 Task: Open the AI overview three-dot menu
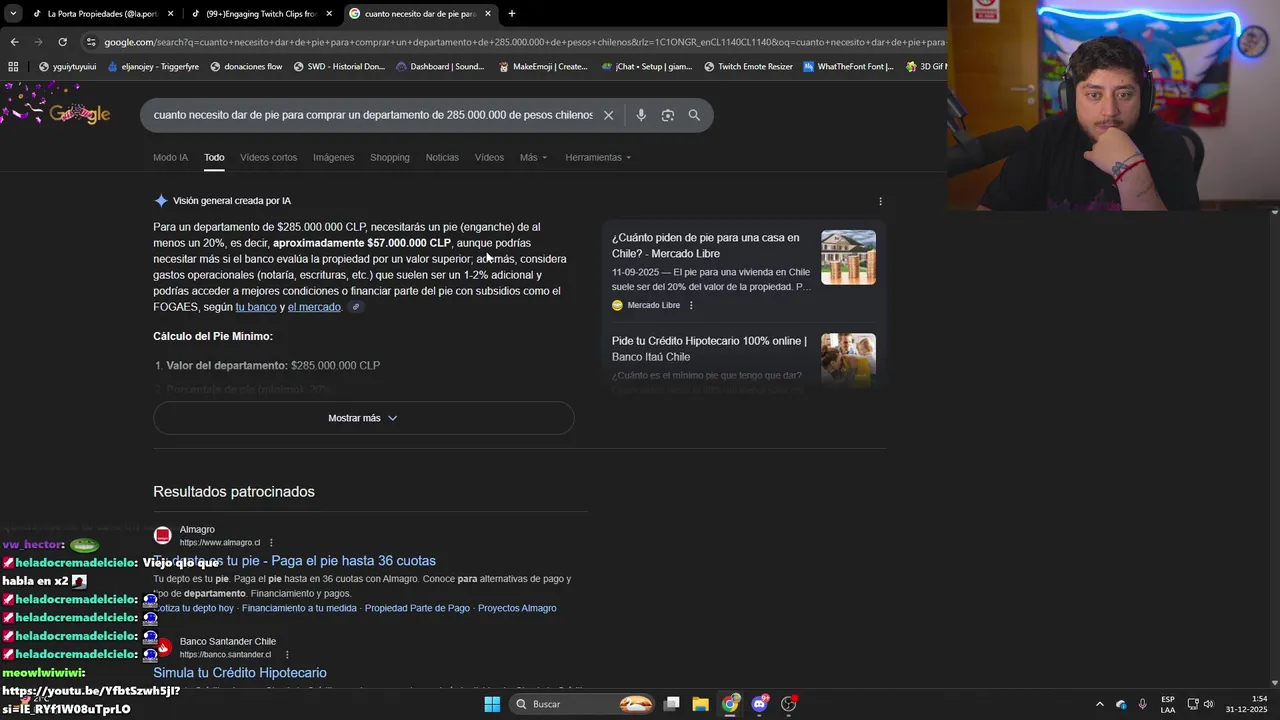point(880,201)
